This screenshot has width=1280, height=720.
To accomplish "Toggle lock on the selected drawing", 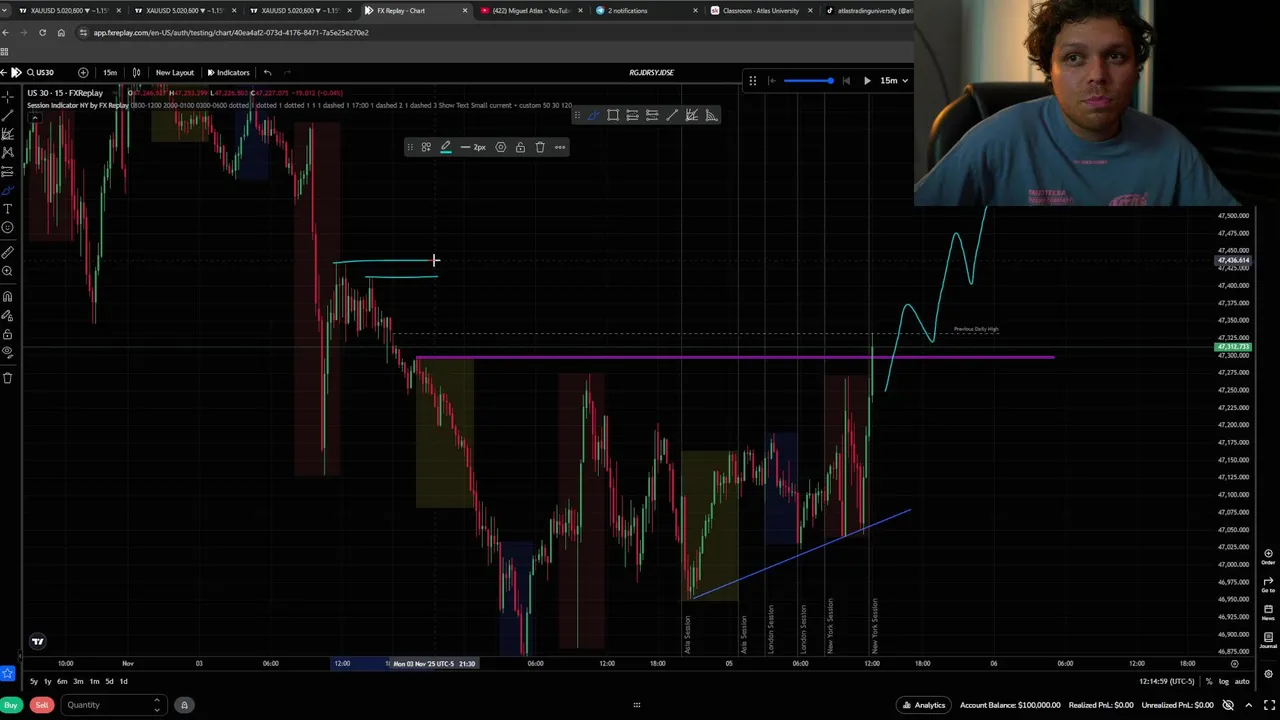I will click(x=520, y=147).
